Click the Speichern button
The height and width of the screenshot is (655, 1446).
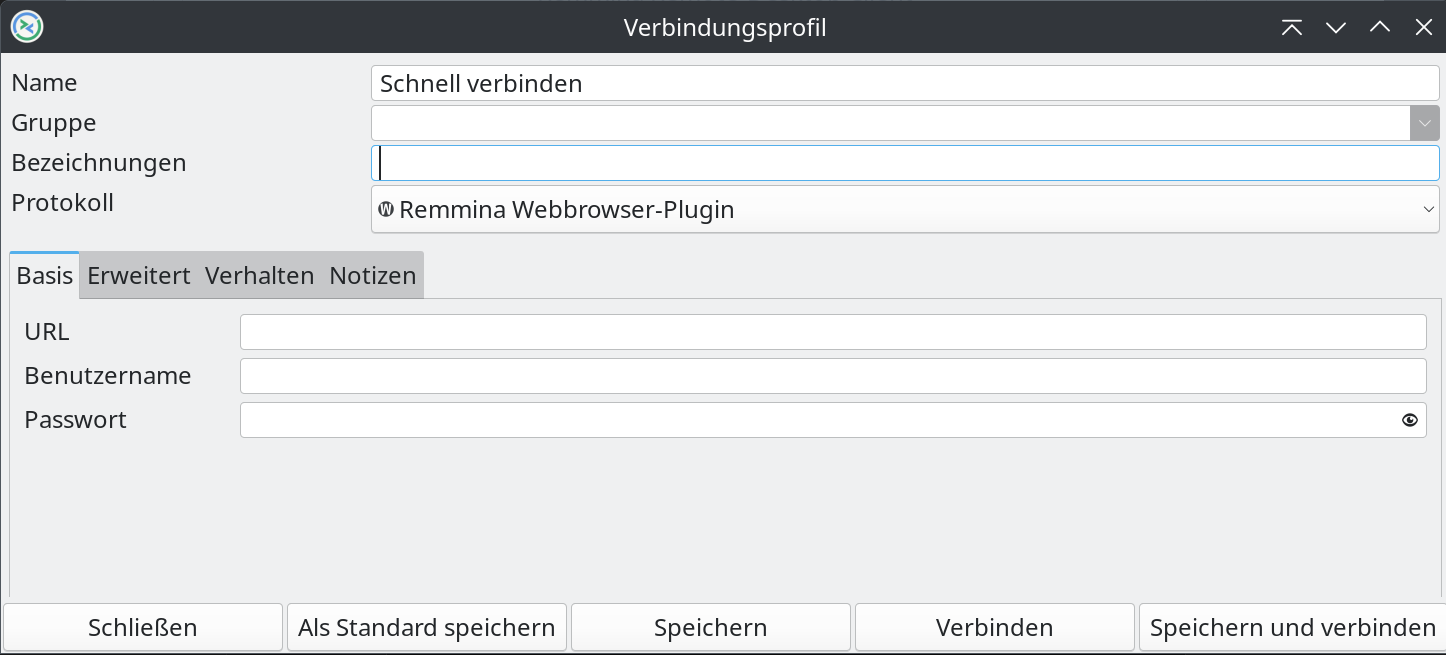pyautogui.click(x=711, y=628)
